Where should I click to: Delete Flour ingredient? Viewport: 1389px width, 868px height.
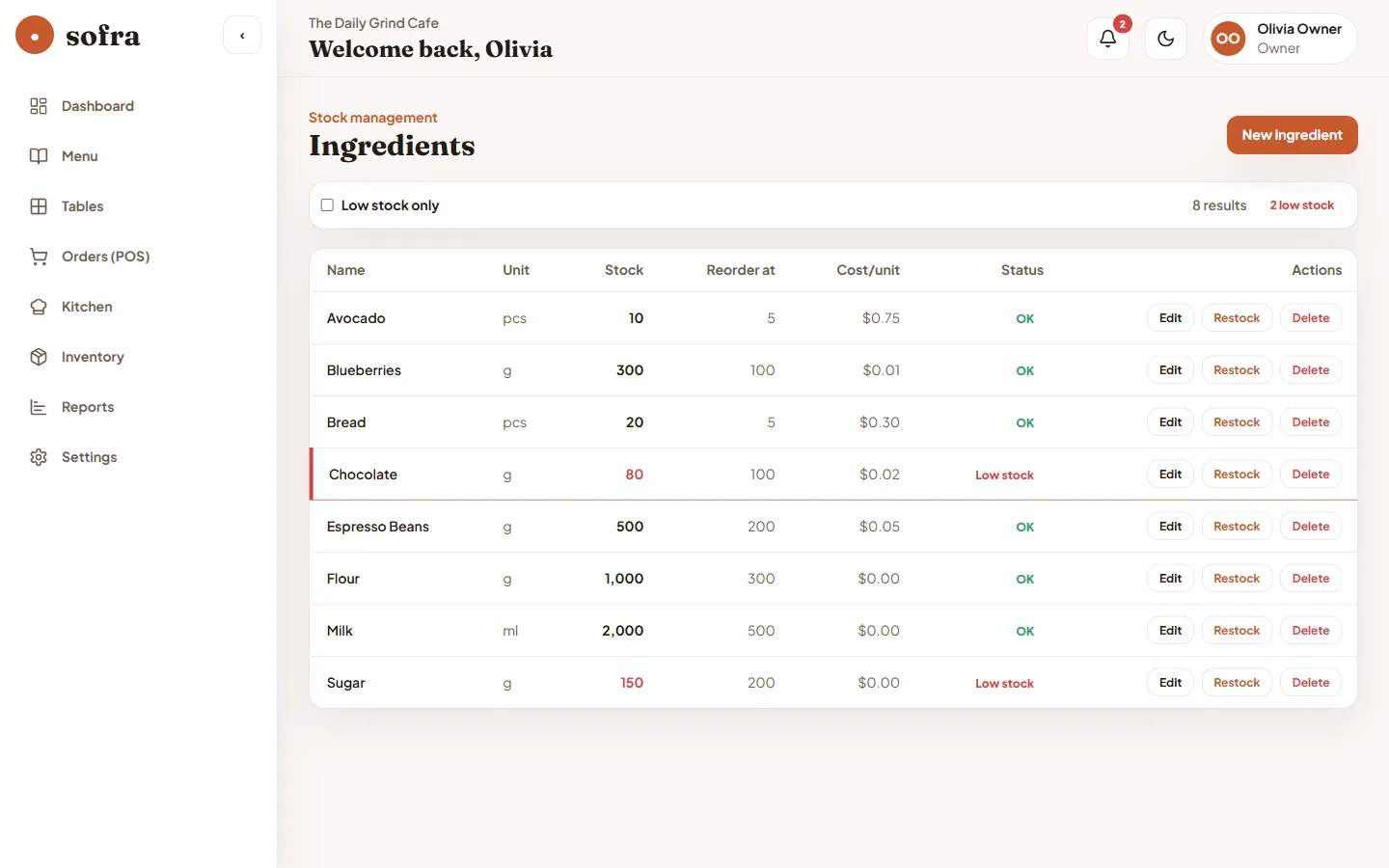point(1311,579)
